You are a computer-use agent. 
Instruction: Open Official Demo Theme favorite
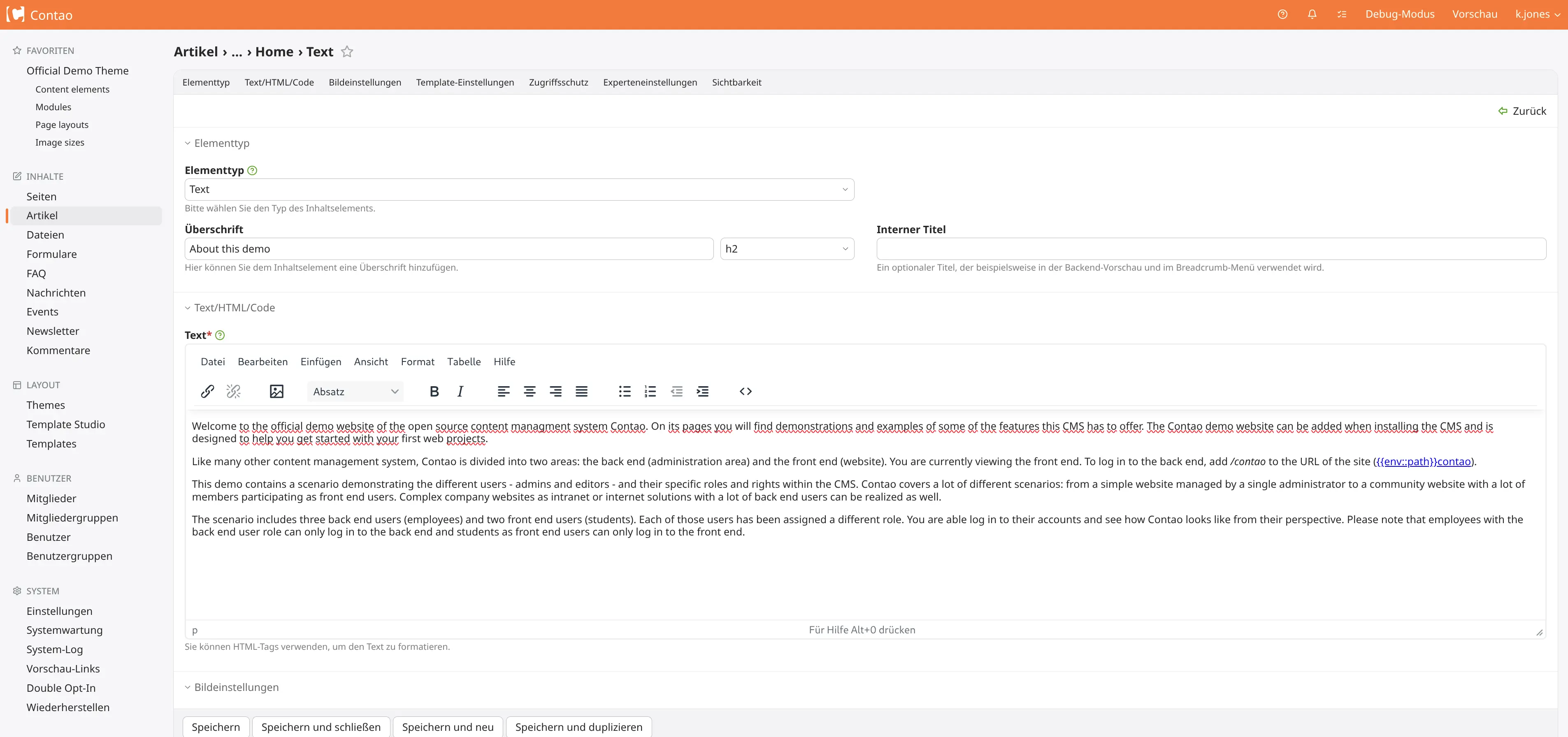click(77, 71)
